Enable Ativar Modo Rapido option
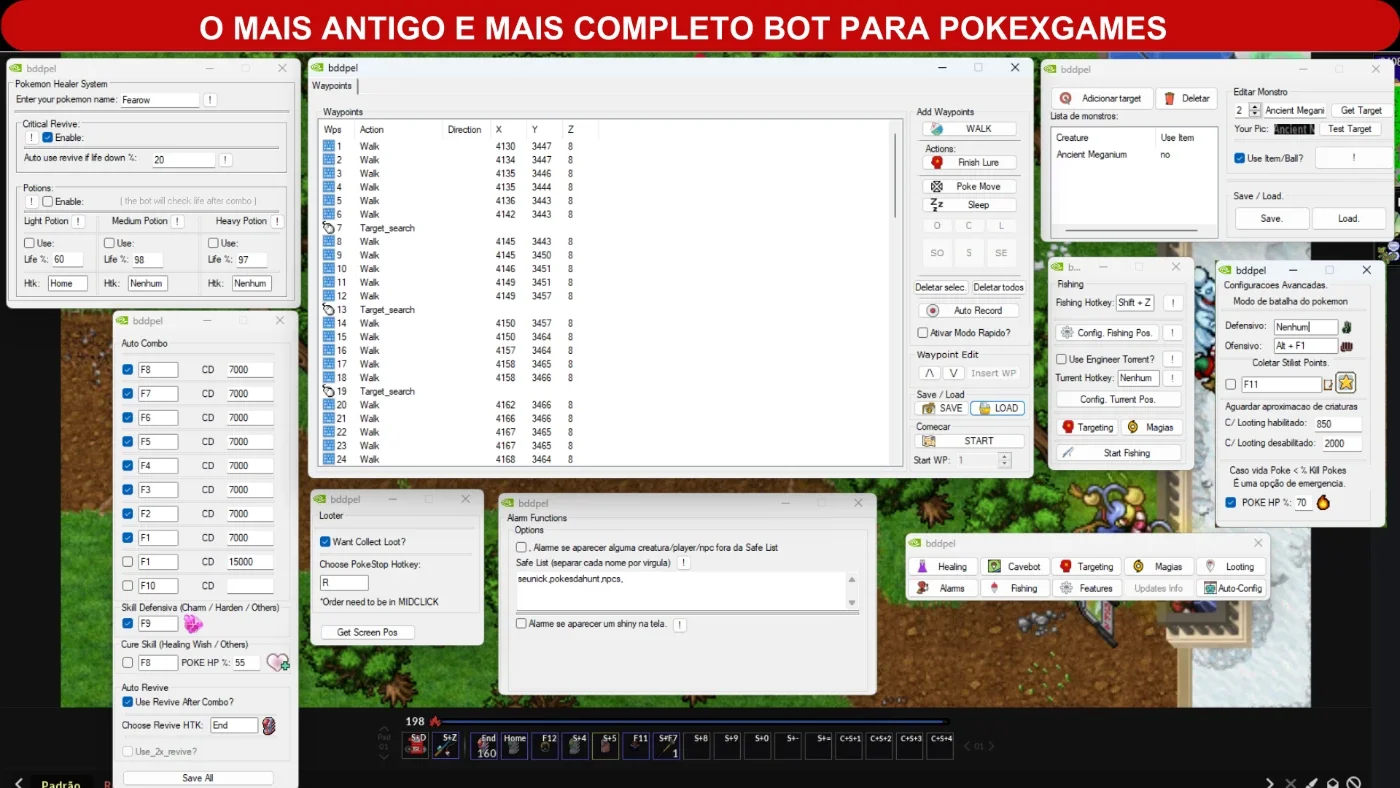This screenshot has height=788, width=1400. tap(923, 333)
